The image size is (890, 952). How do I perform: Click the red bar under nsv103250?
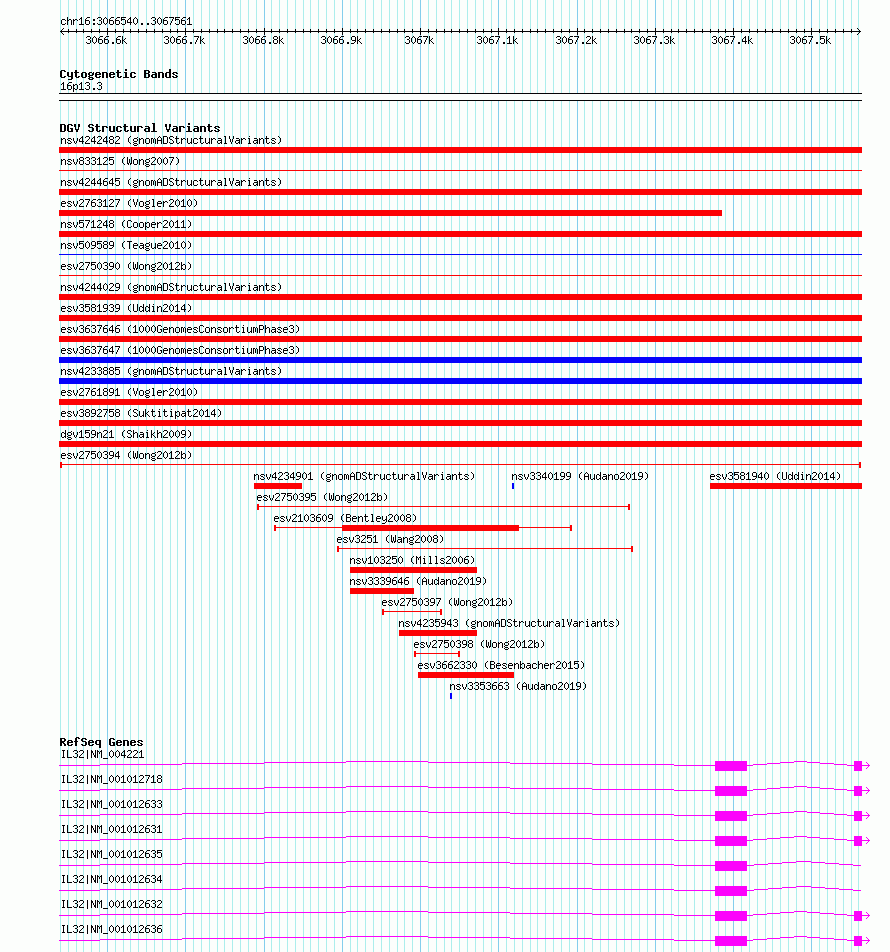(413, 570)
